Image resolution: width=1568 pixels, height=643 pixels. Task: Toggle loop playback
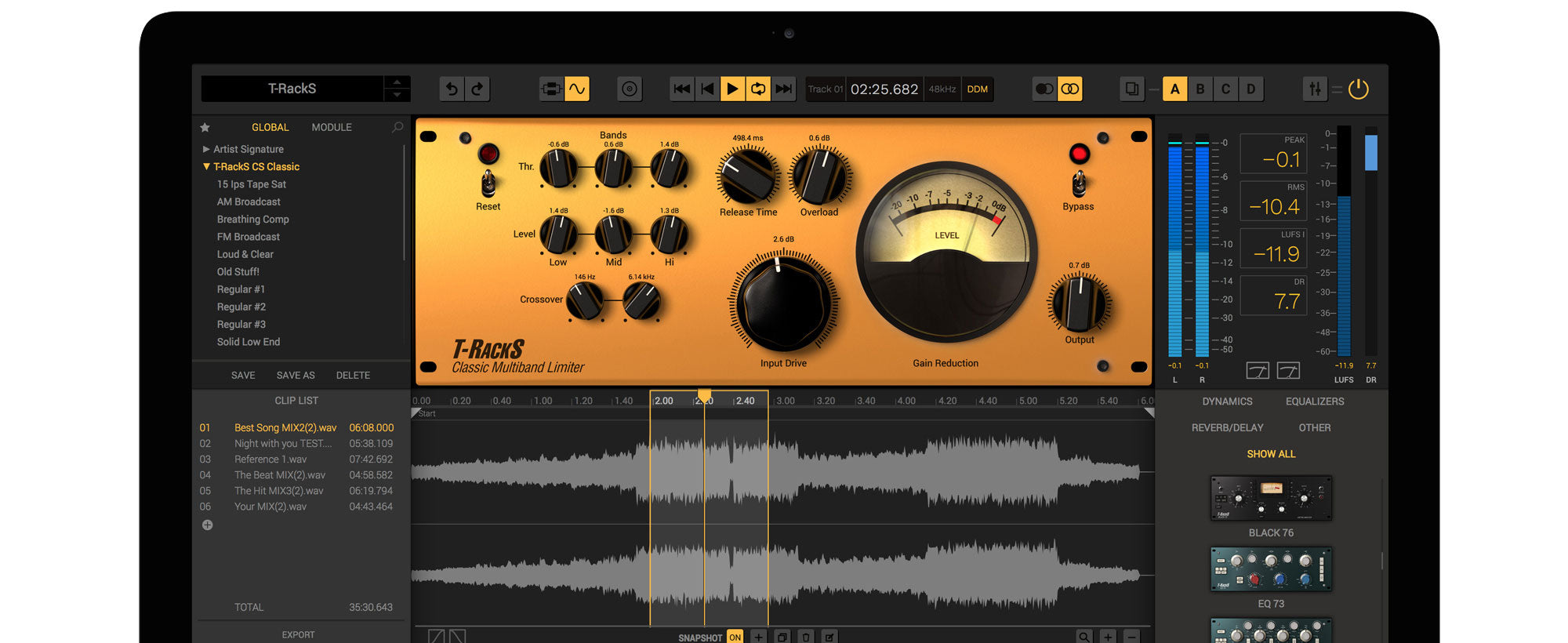tap(758, 89)
